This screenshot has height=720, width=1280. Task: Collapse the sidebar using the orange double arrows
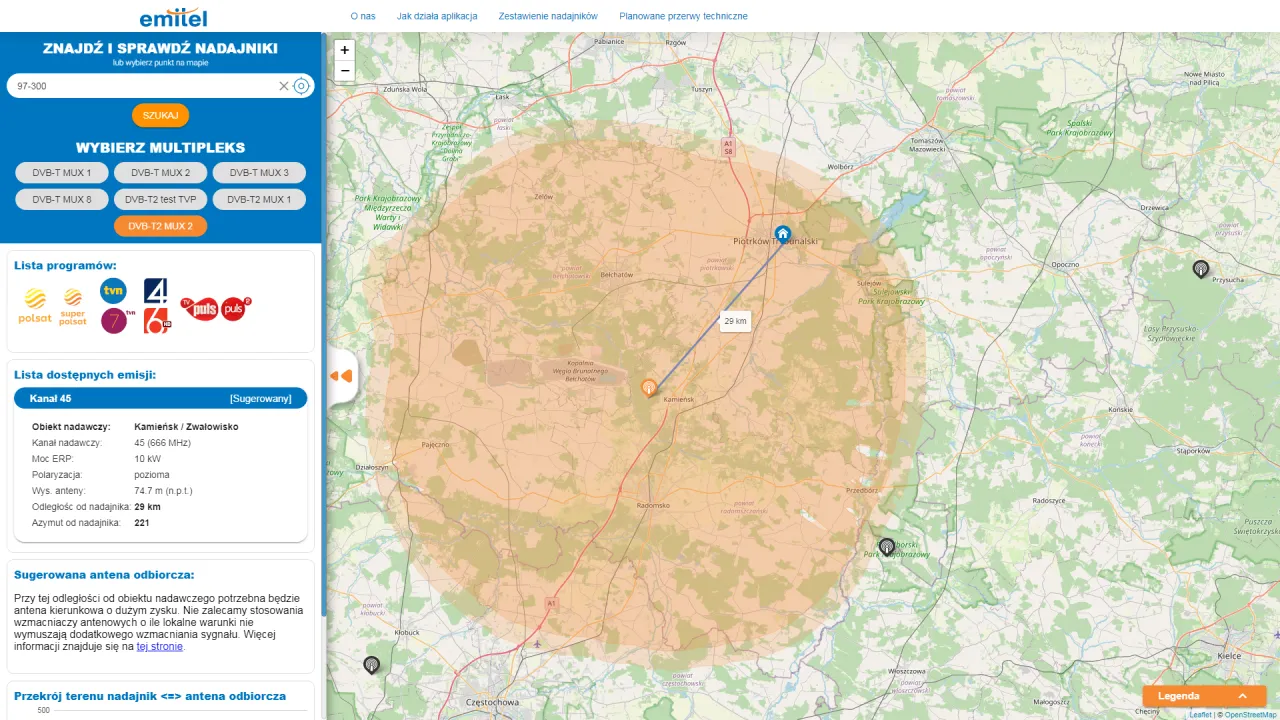tap(341, 375)
